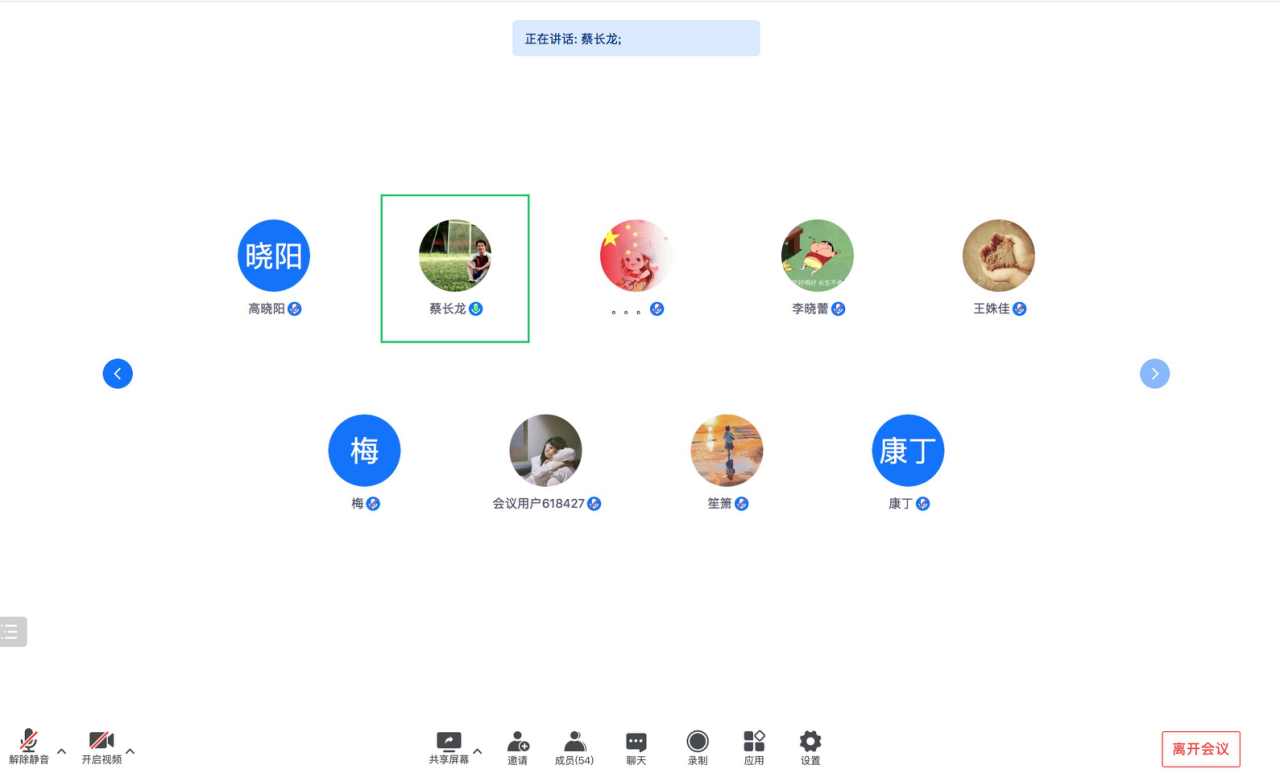Select the 会议用户618427 avatar
Screen dimensions: 1280x773
[546, 451]
